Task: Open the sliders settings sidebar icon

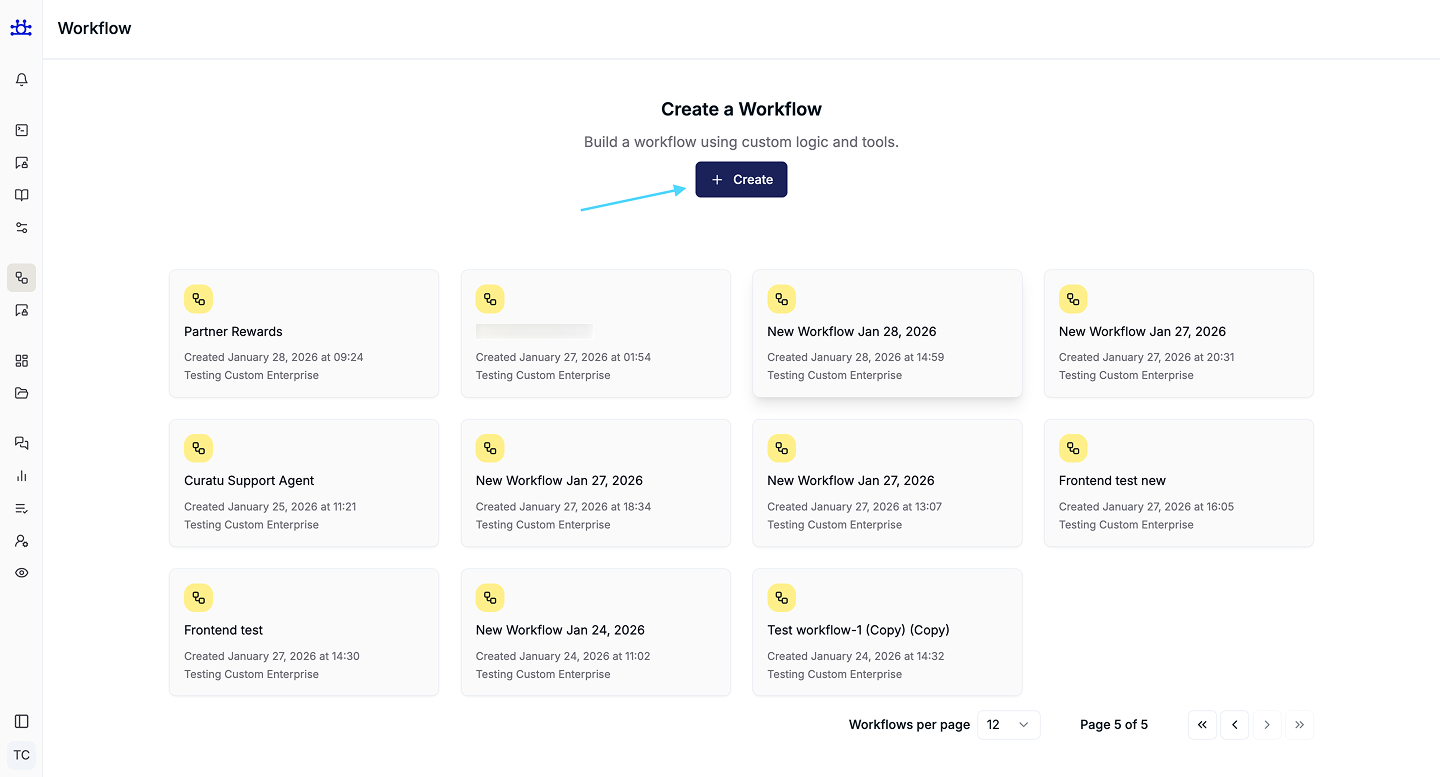Action: pos(21,228)
